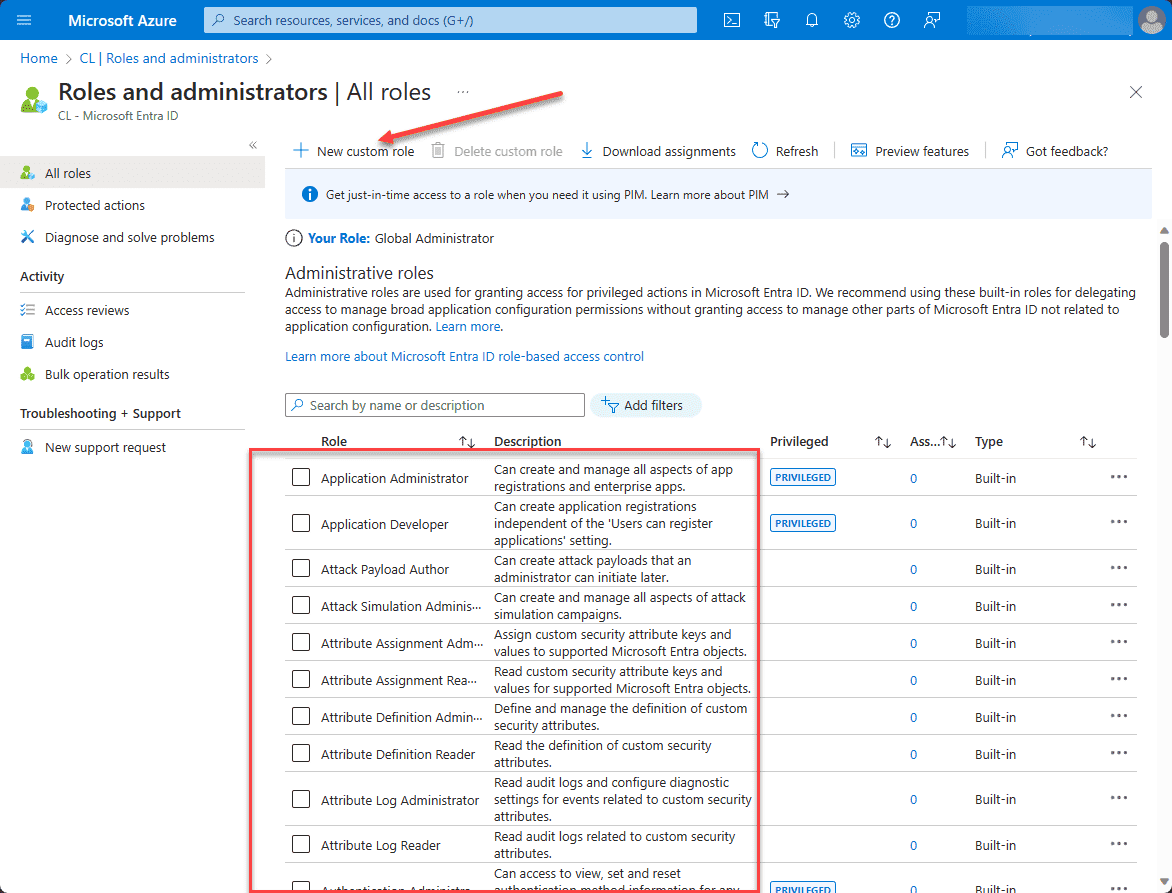Viewport: 1172px width, 893px height.
Task: Open the ellipsis menu for Attribute Assignment Administrator
Action: pos(1118,642)
